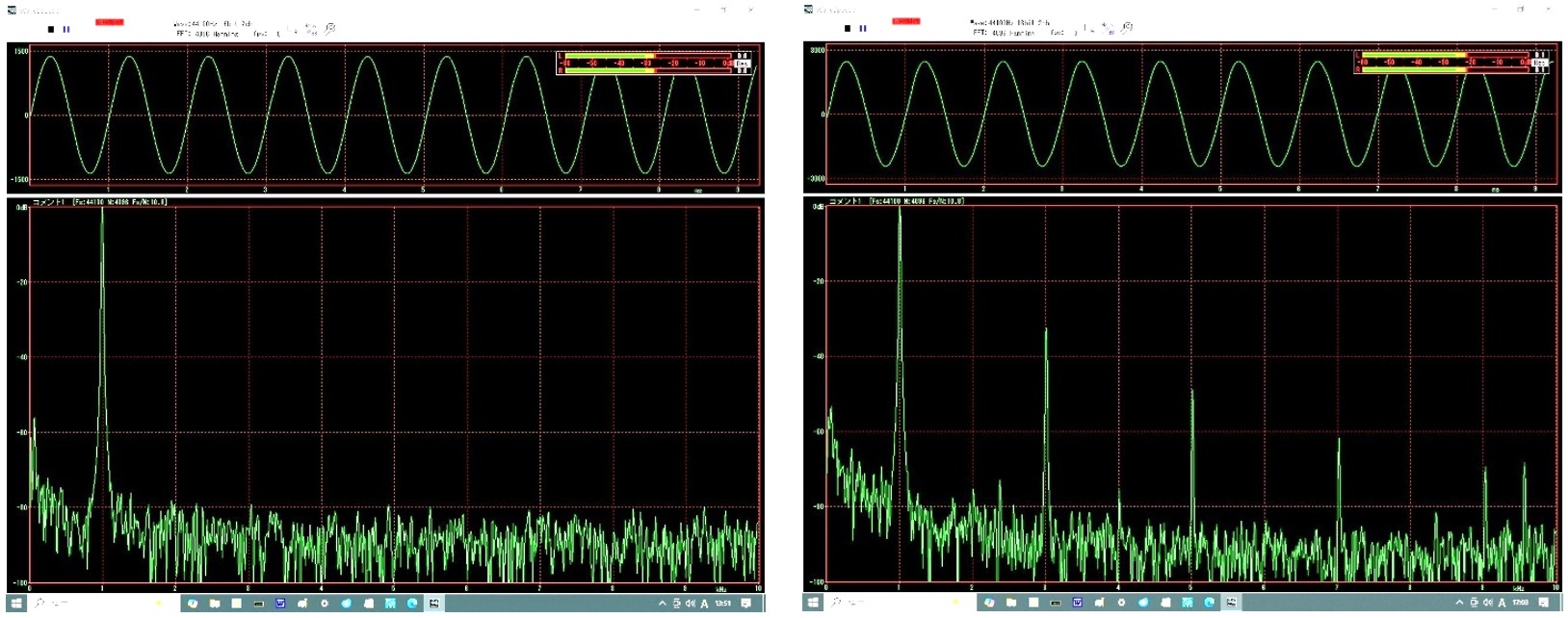This screenshot has width=1568, height=618.
Task: Click the small button right of left level meter
Action: pyautogui.click(x=744, y=64)
